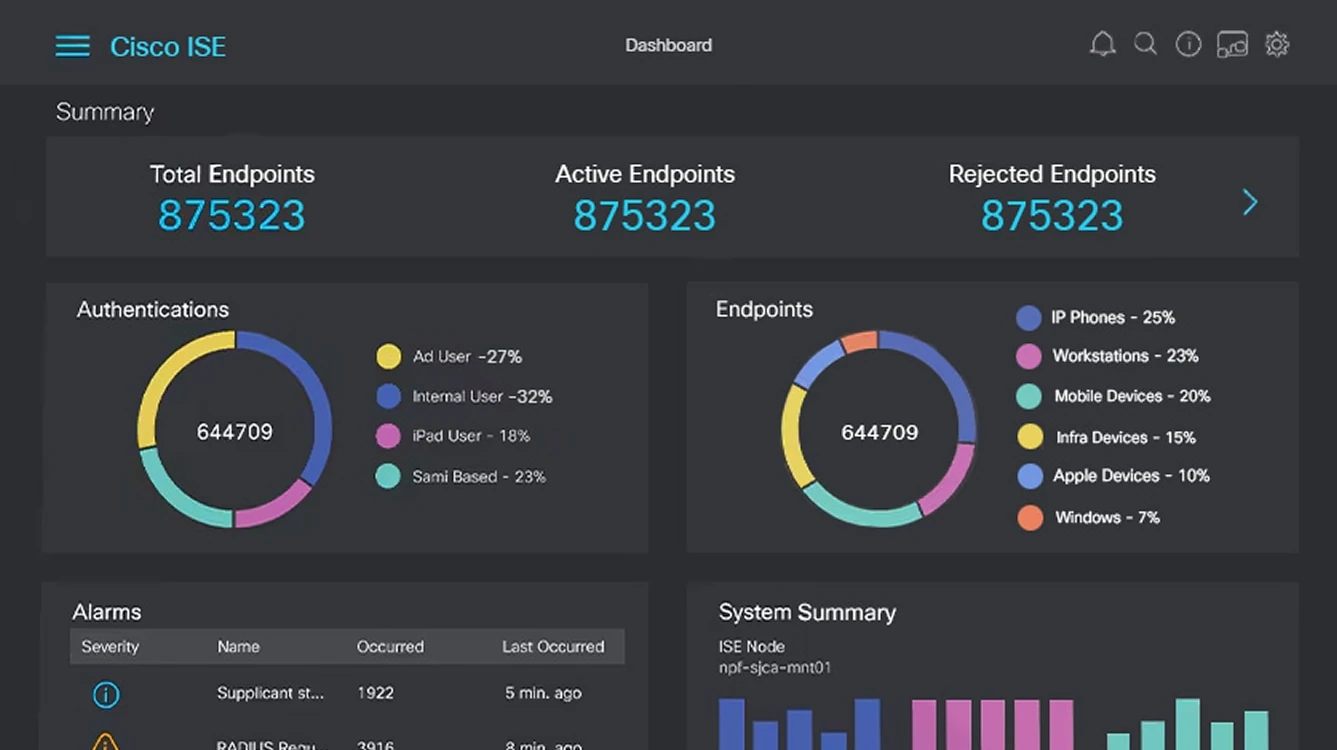1337x750 pixels.
Task: Show next summary metrics with chevron
Action: [x=1250, y=203]
